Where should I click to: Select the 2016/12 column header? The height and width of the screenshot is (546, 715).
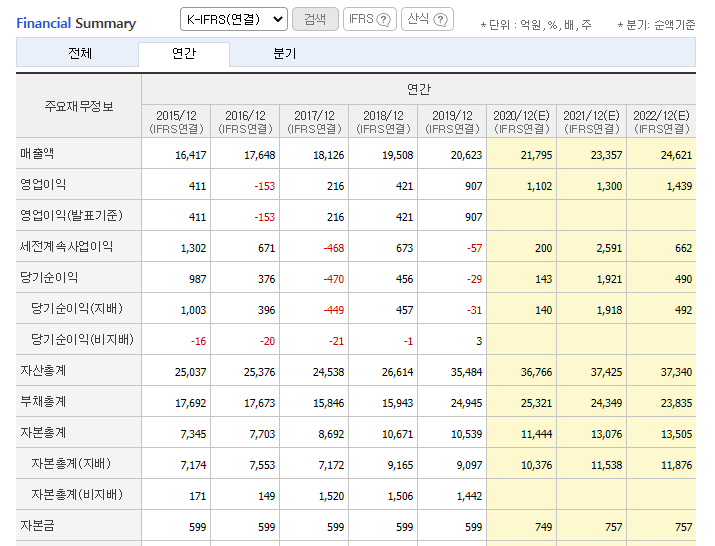click(x=245, y=121)
